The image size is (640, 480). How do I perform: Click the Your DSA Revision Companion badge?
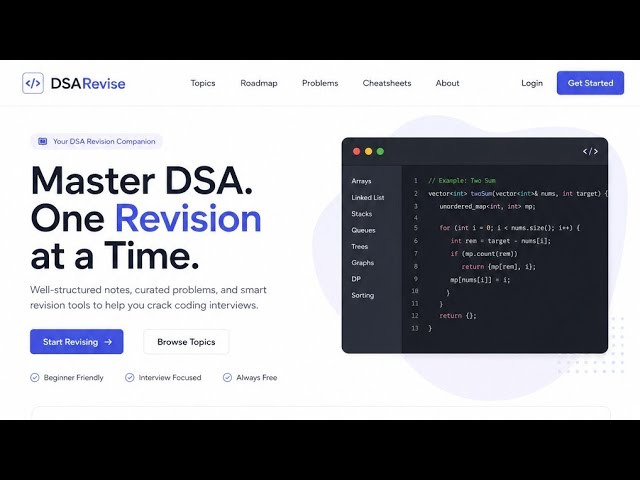coord(97,141)
